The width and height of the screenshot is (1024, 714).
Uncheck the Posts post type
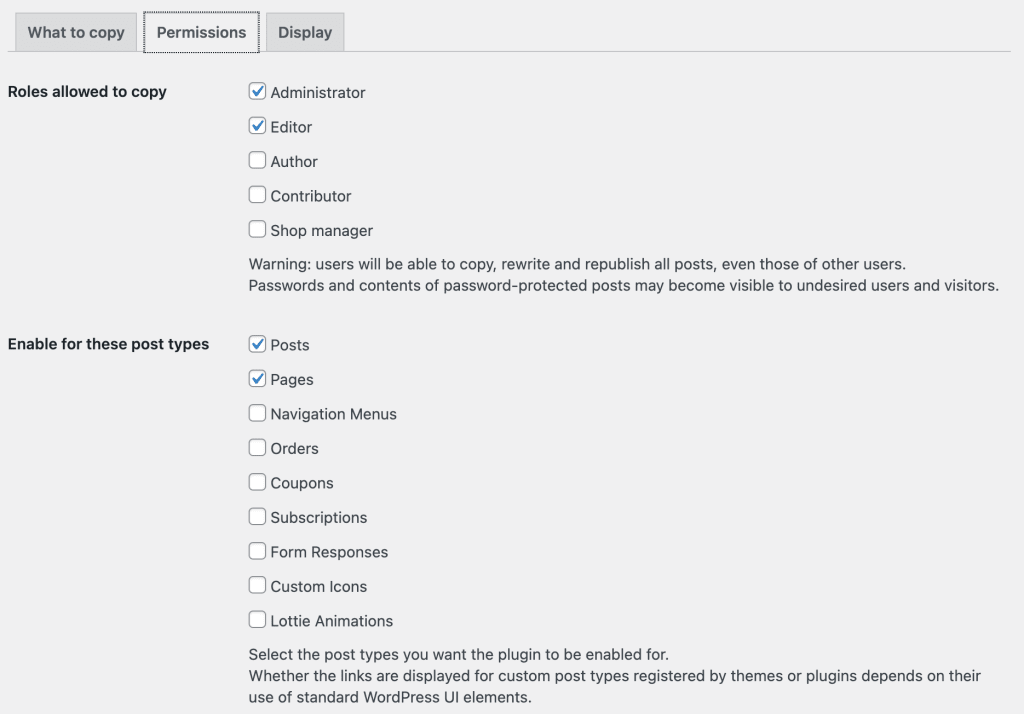(x=257, y=344)
